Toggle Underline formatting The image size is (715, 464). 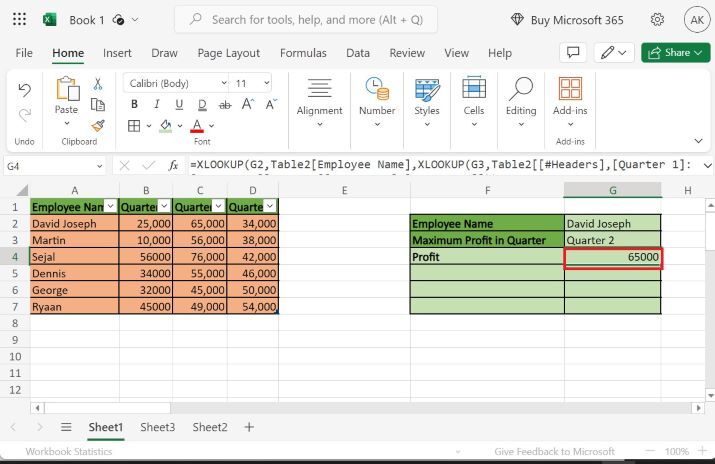click(x=179, y=105)
